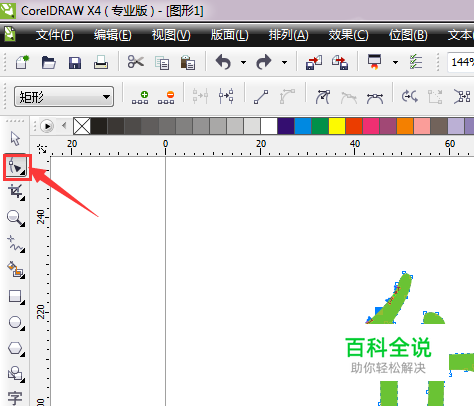The width and height of the screenshot is (474, 406).
Task: Click the Import icon
Action: (x=314, y=62)
